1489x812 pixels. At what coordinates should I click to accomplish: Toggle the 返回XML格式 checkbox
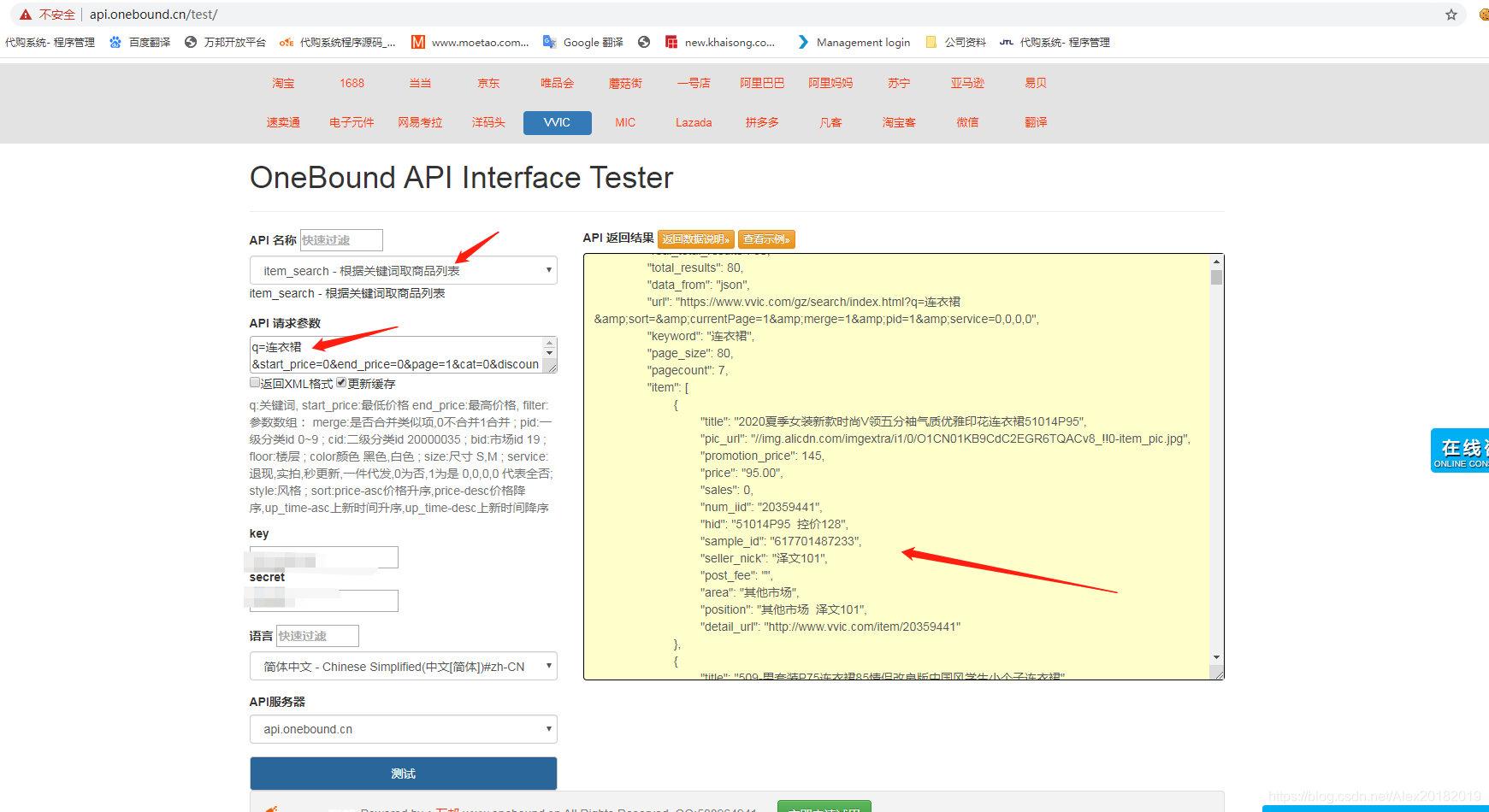pyautogui.click(x=255, y=383)
